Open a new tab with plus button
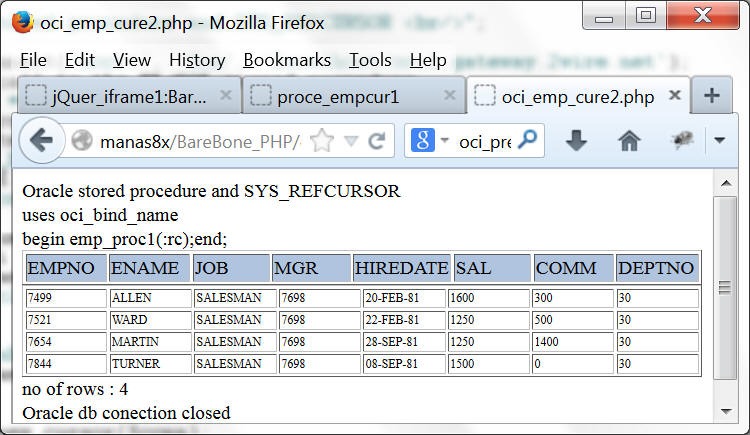The width and height of the screenshot is (750, 435). [712, 95]
